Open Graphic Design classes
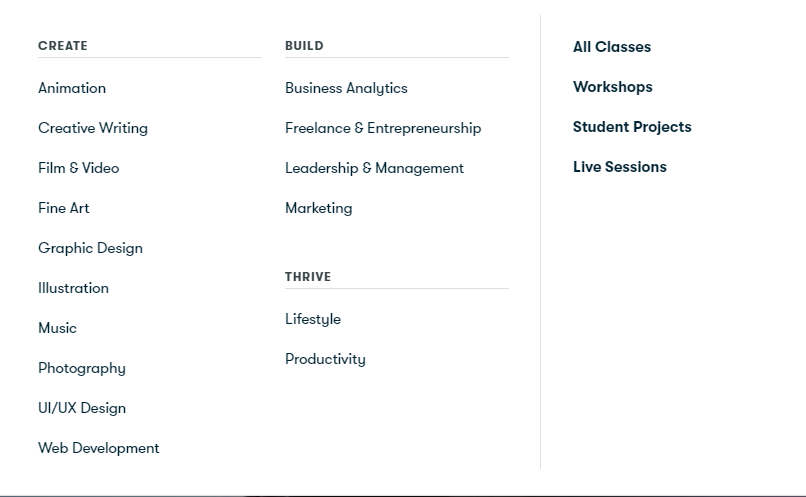 (90, 248)
